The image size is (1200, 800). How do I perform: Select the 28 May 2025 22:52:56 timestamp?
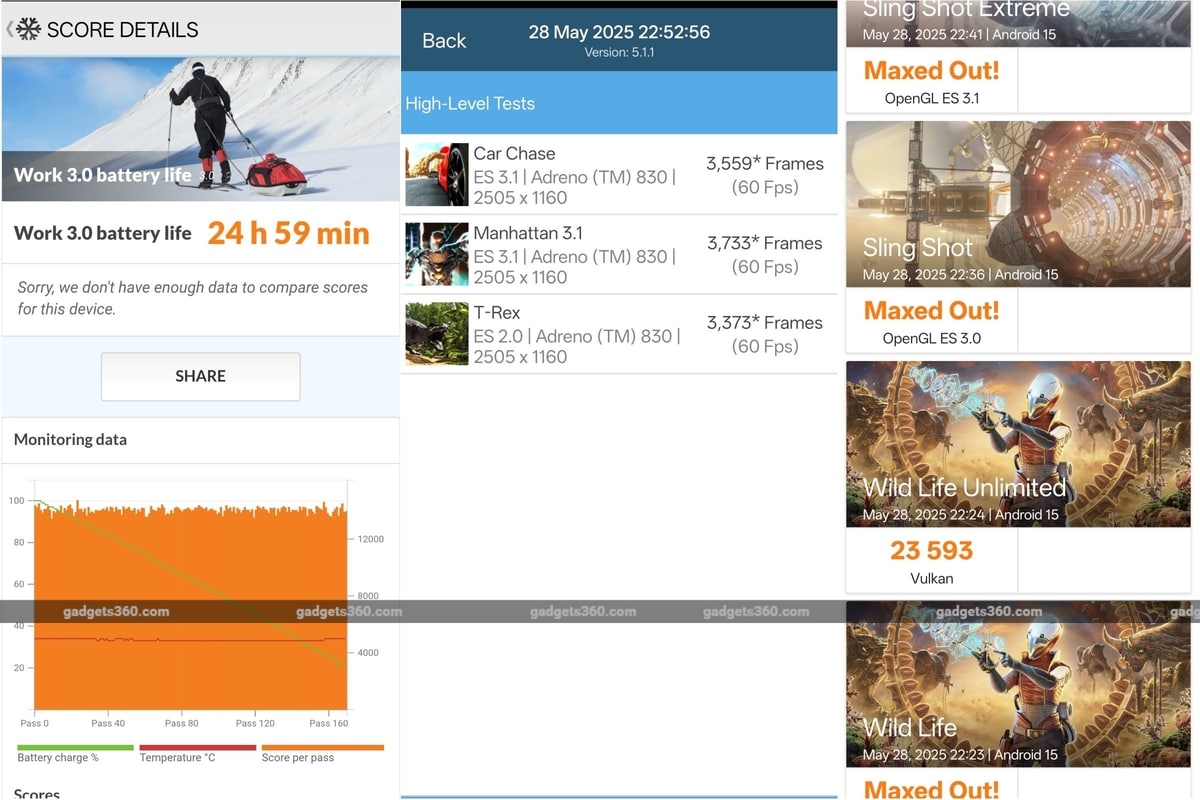point(619,32)
